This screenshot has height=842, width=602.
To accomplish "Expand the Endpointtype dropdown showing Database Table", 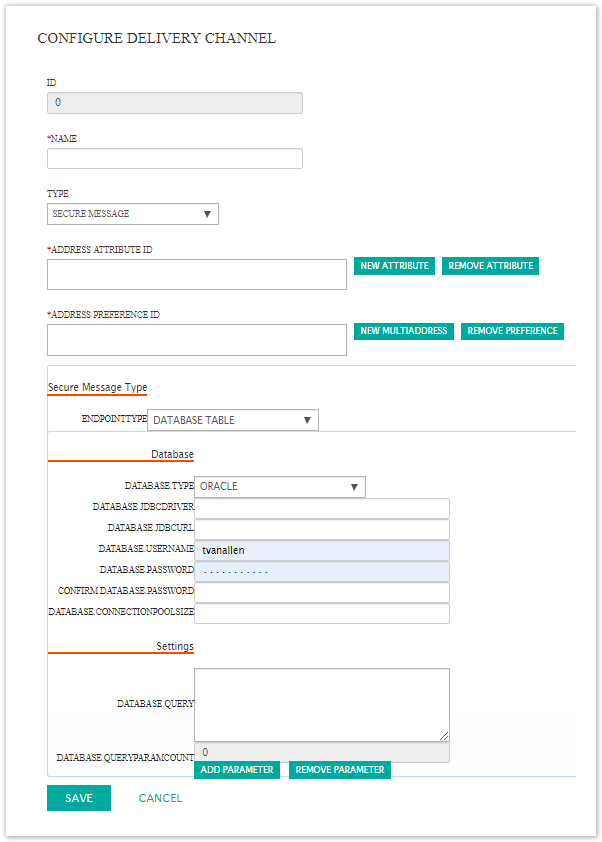I will click(x=232, y=420).
